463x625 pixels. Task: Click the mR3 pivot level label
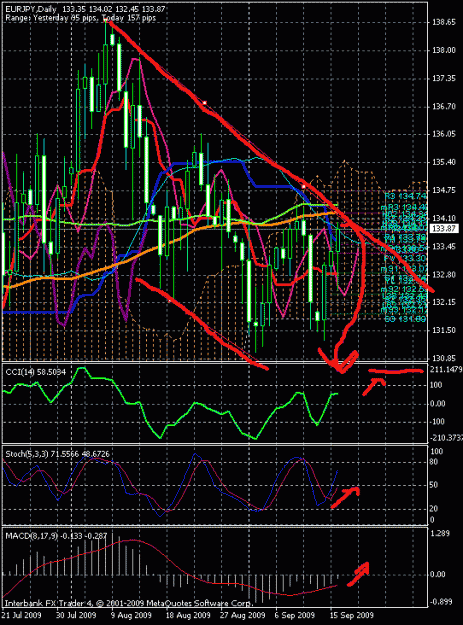[x=404, y=207]
